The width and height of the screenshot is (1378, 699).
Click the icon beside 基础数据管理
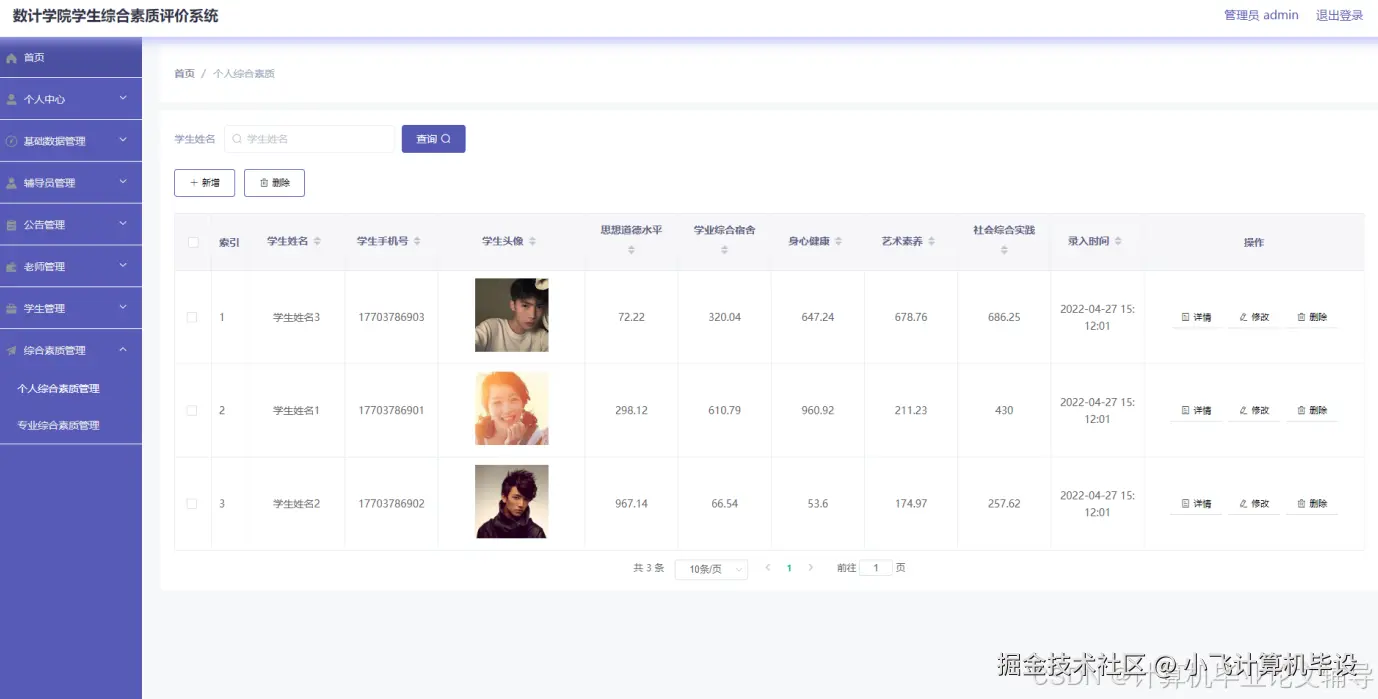pyautogui.click(x=12, y=142)
